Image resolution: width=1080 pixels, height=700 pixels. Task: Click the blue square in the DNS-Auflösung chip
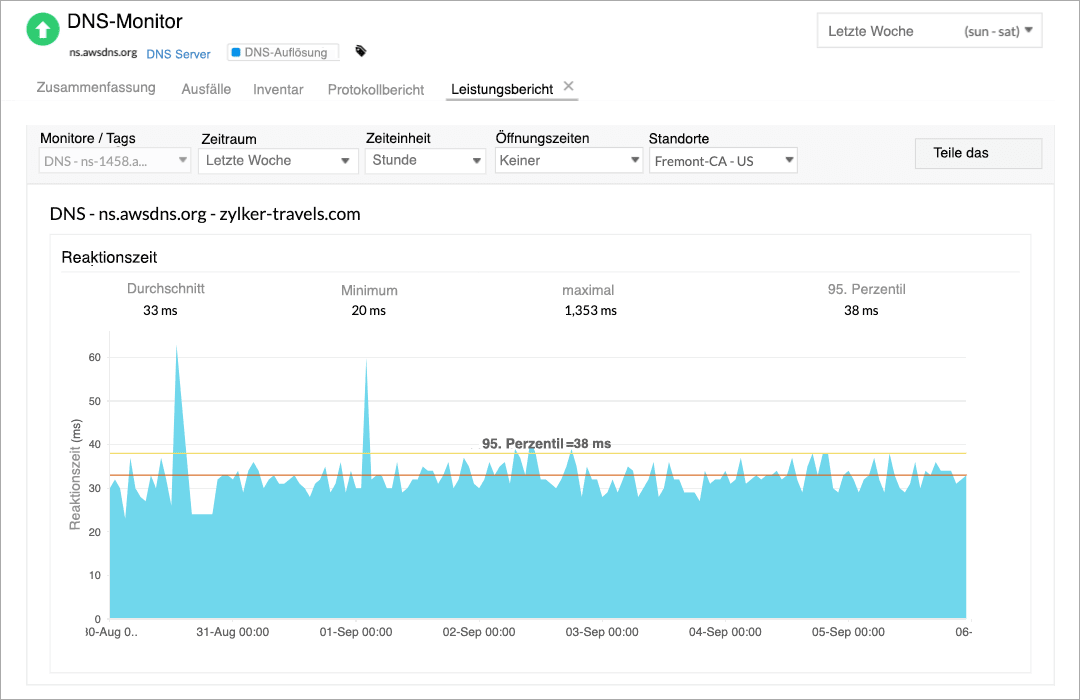tap(234, 52)
